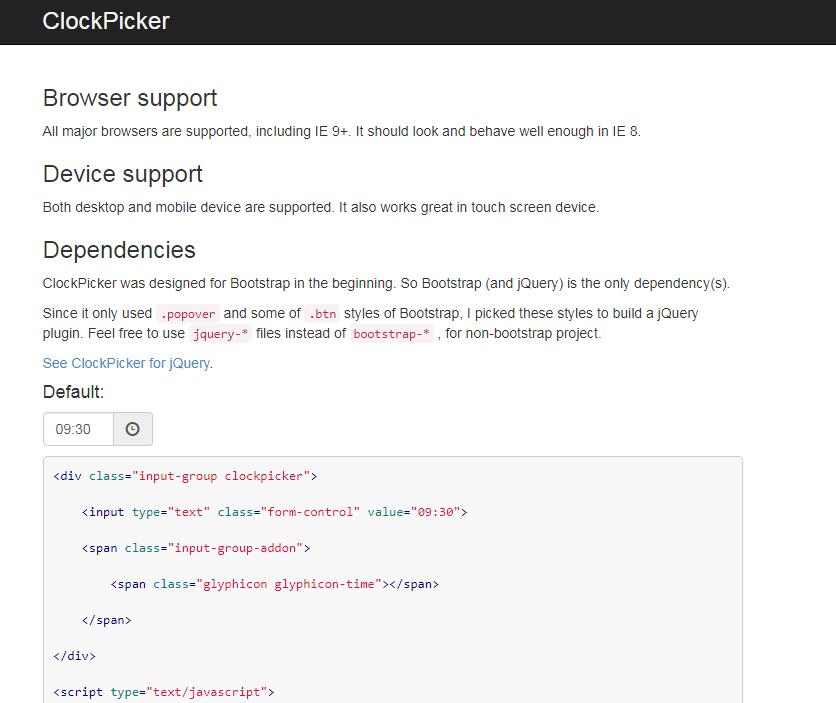Focus the time input showing 09:30

coord(78,429)
